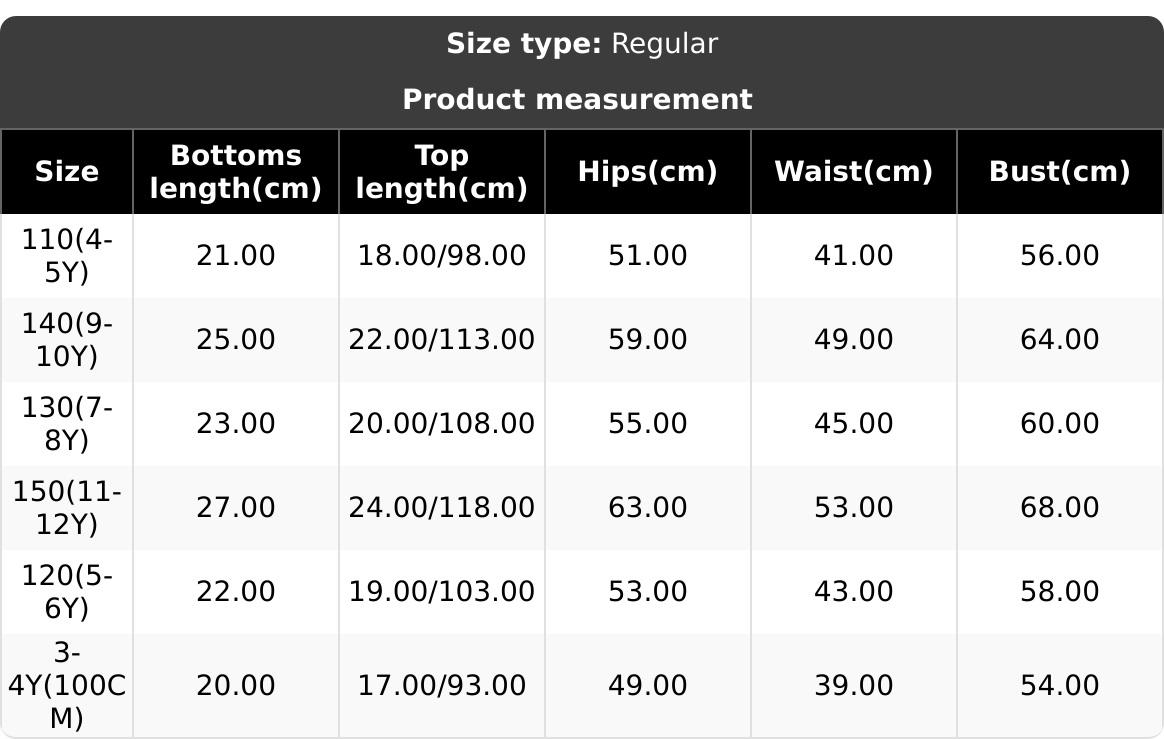Select the Bust(cm) column header
This screenshot has height=739, width=1164.
pos(1060,171)
